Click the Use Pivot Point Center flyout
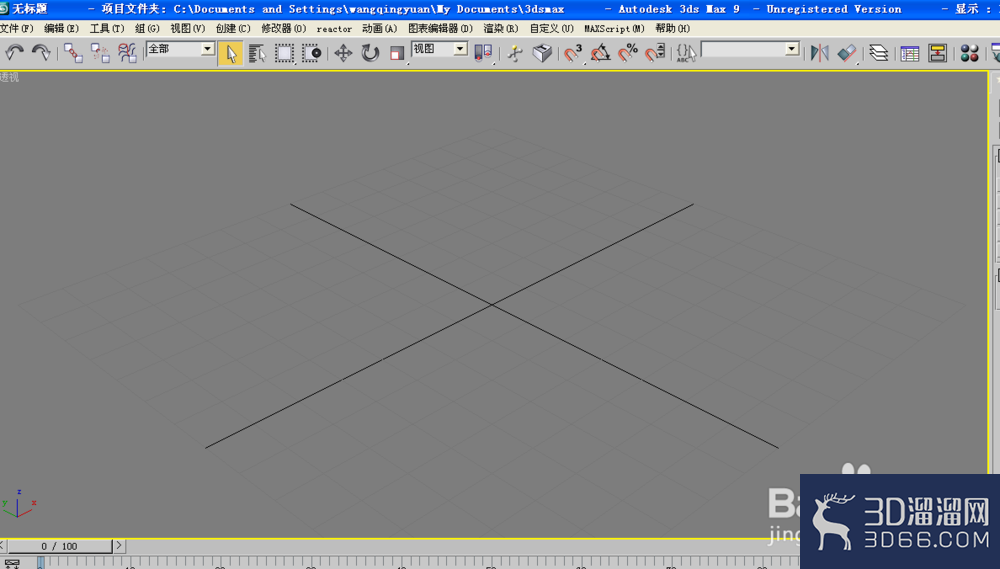This screenshot has width=1000, height=569. [x=483, y=53]
